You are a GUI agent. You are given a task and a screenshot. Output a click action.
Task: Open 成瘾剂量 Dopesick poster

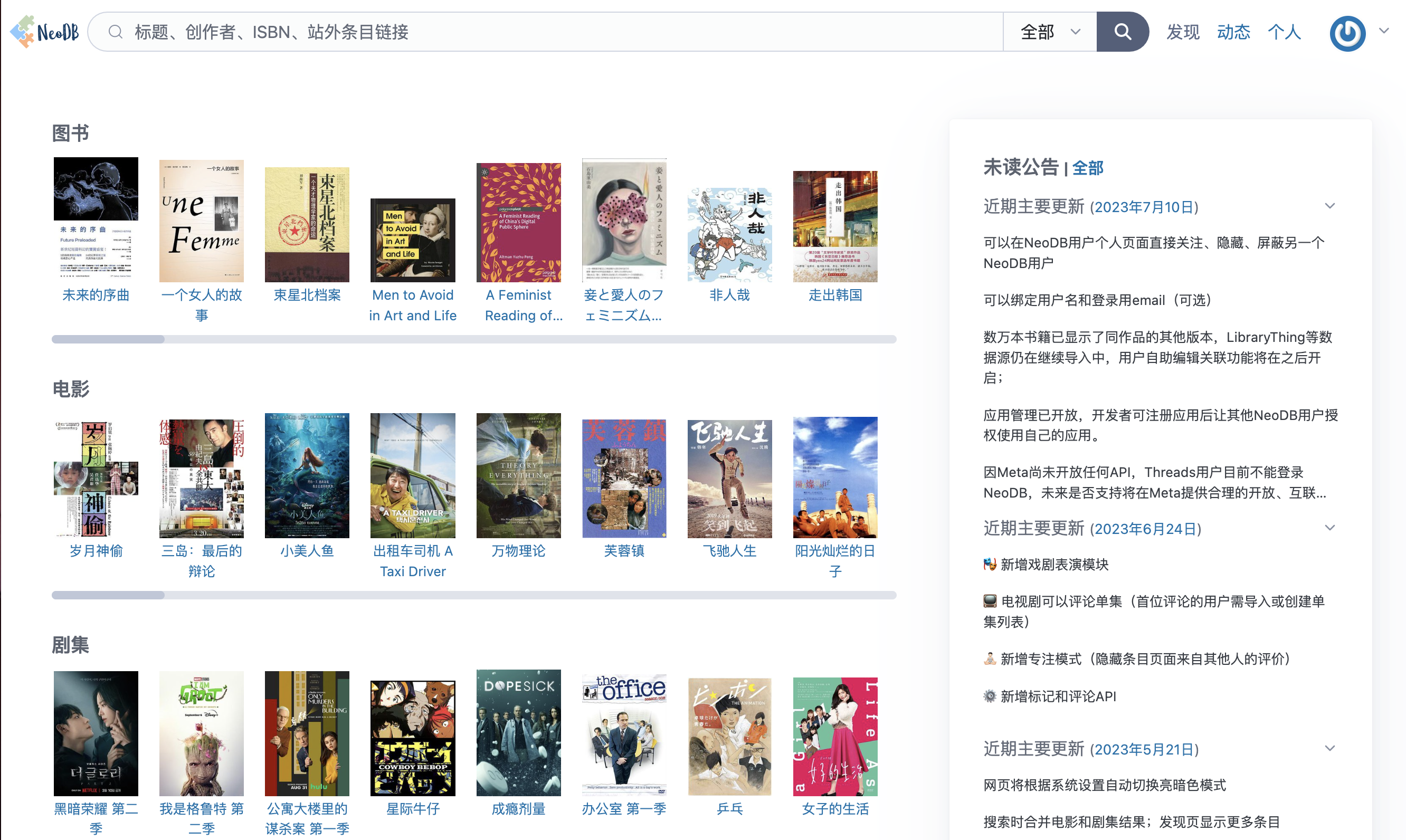coord(518,732)
